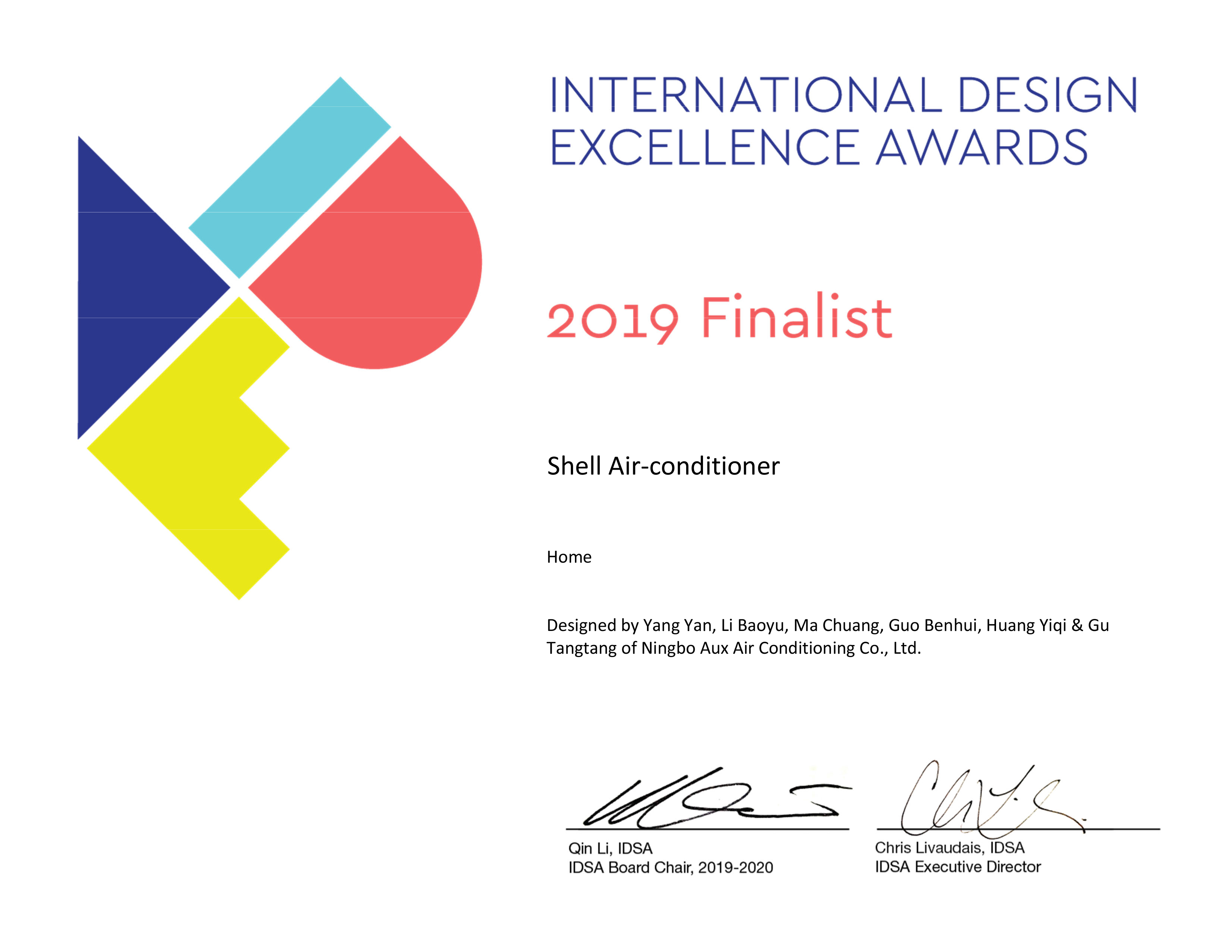Viewport: 1232px width, 952px height.
Task: Click the line "Tangtang of Ningbo Aux Air Conditioning"
Action: click(x=733, y=648)
